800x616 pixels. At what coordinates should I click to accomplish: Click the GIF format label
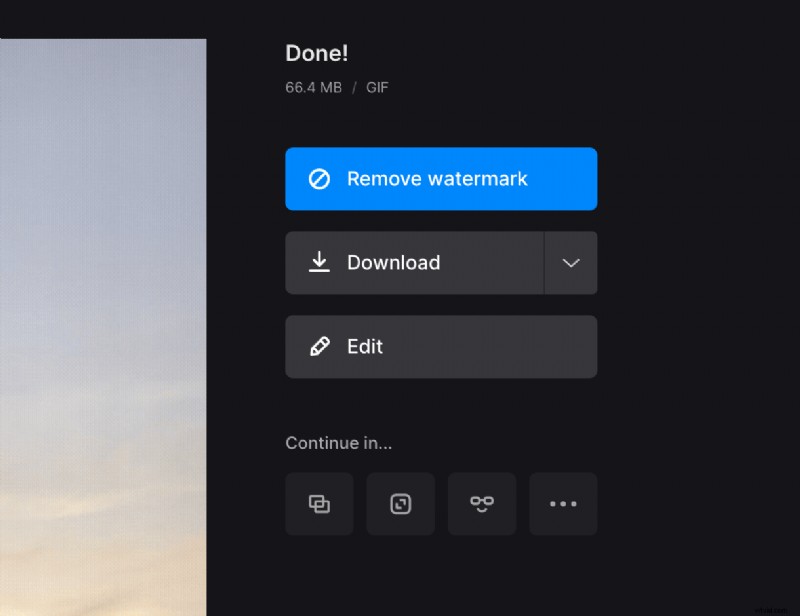tap(377, 88)
